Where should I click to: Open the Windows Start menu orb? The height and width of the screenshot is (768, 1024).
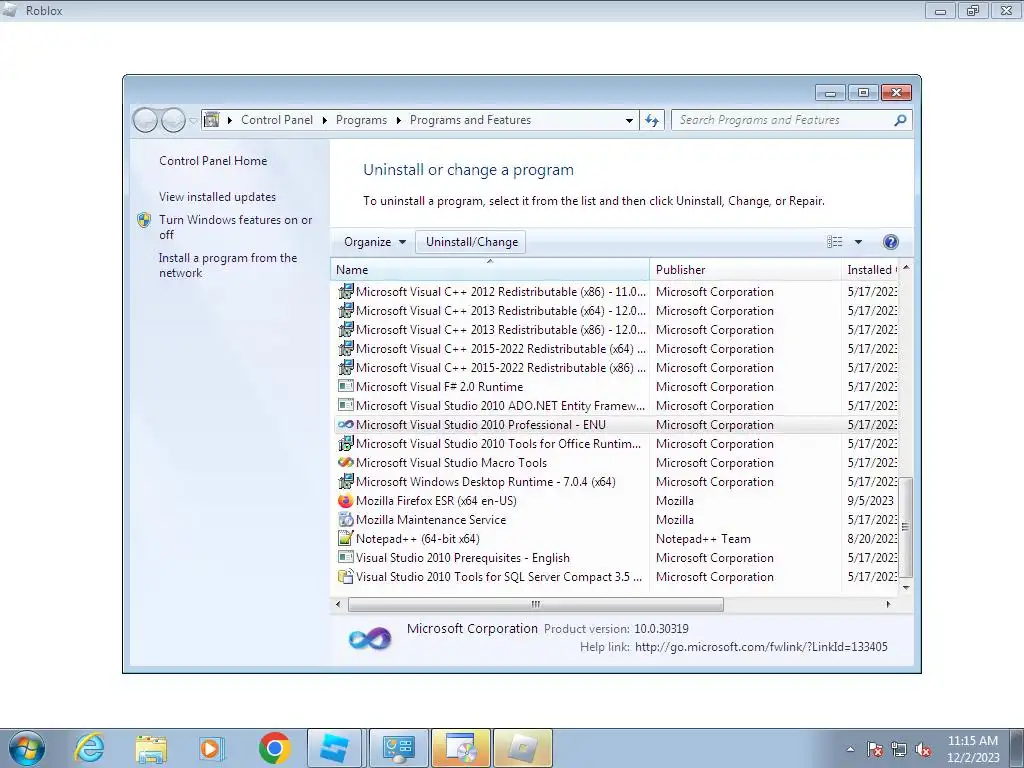[x=27, y=748]
